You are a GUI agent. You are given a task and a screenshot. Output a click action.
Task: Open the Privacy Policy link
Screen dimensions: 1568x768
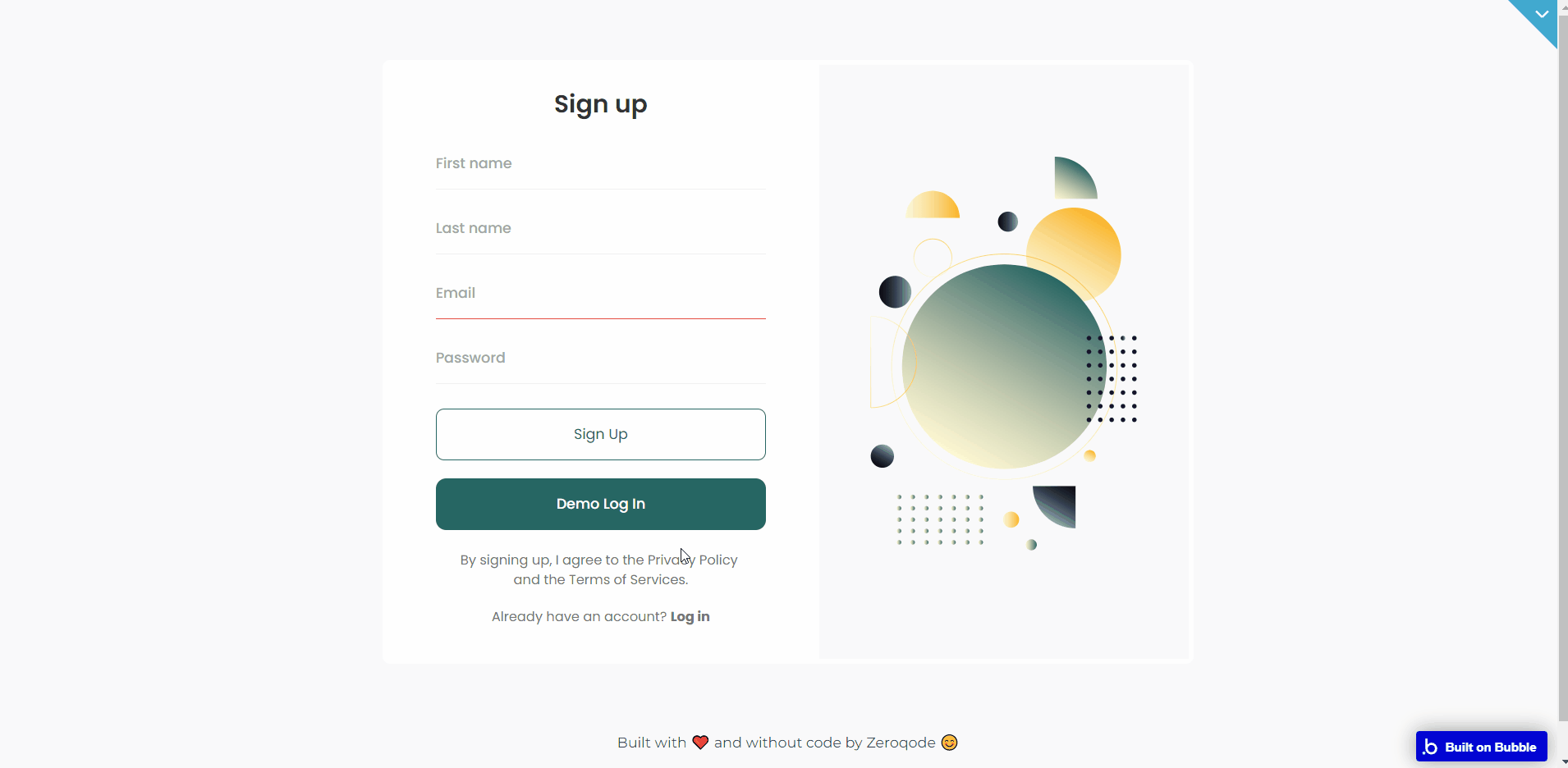click(693, 560)
